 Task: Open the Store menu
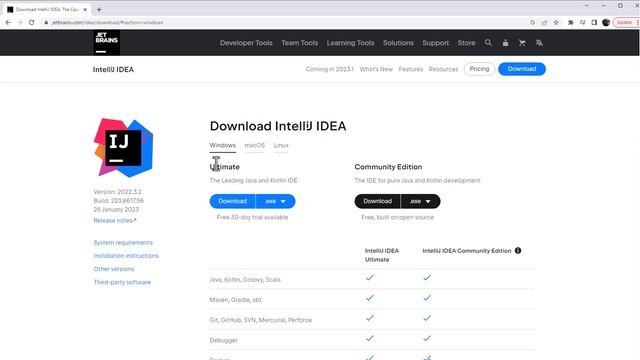[466, 42]
